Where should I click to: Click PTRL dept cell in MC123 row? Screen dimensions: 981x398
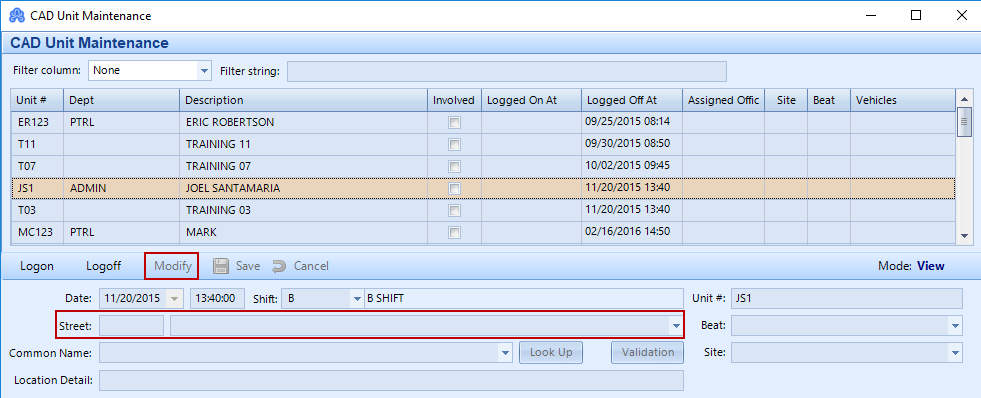point(121,232)
